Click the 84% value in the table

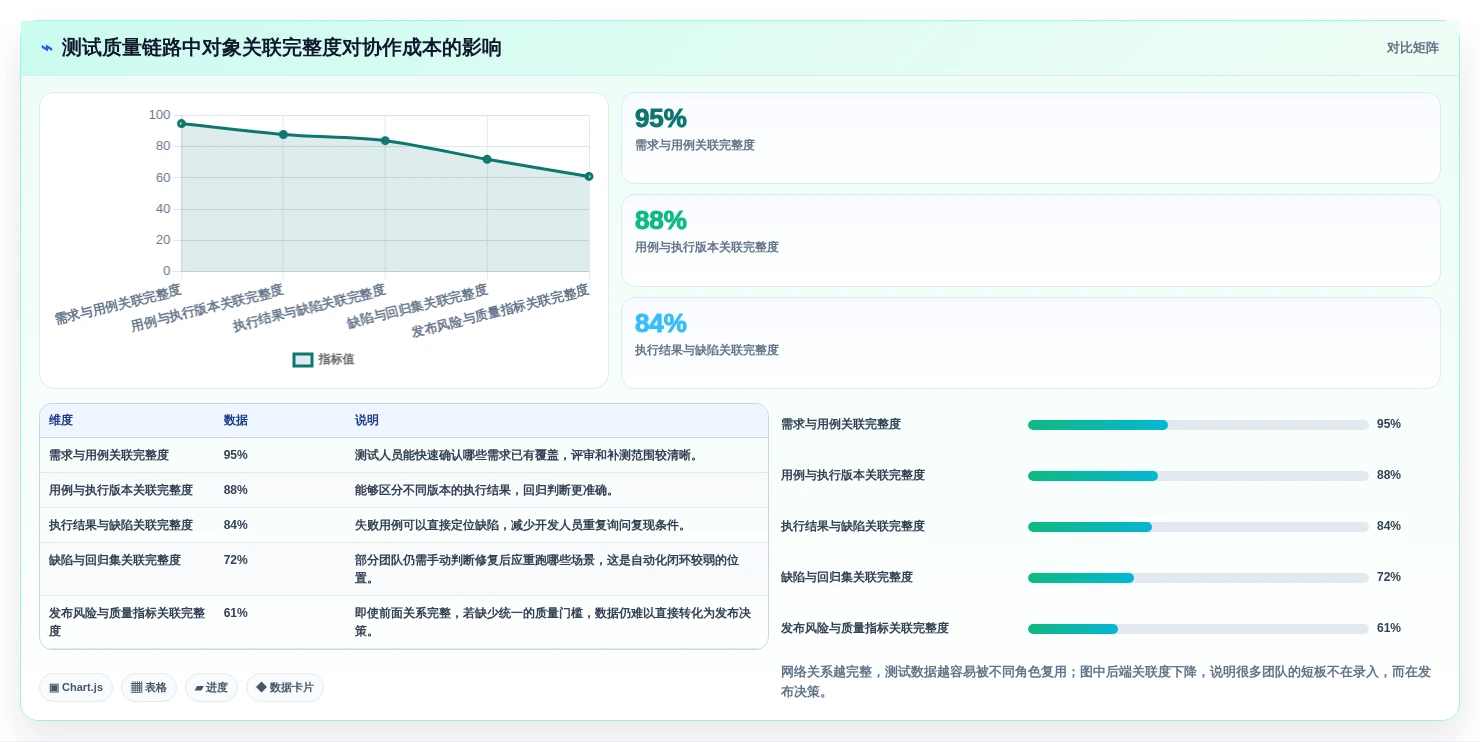tap(236, 525)
